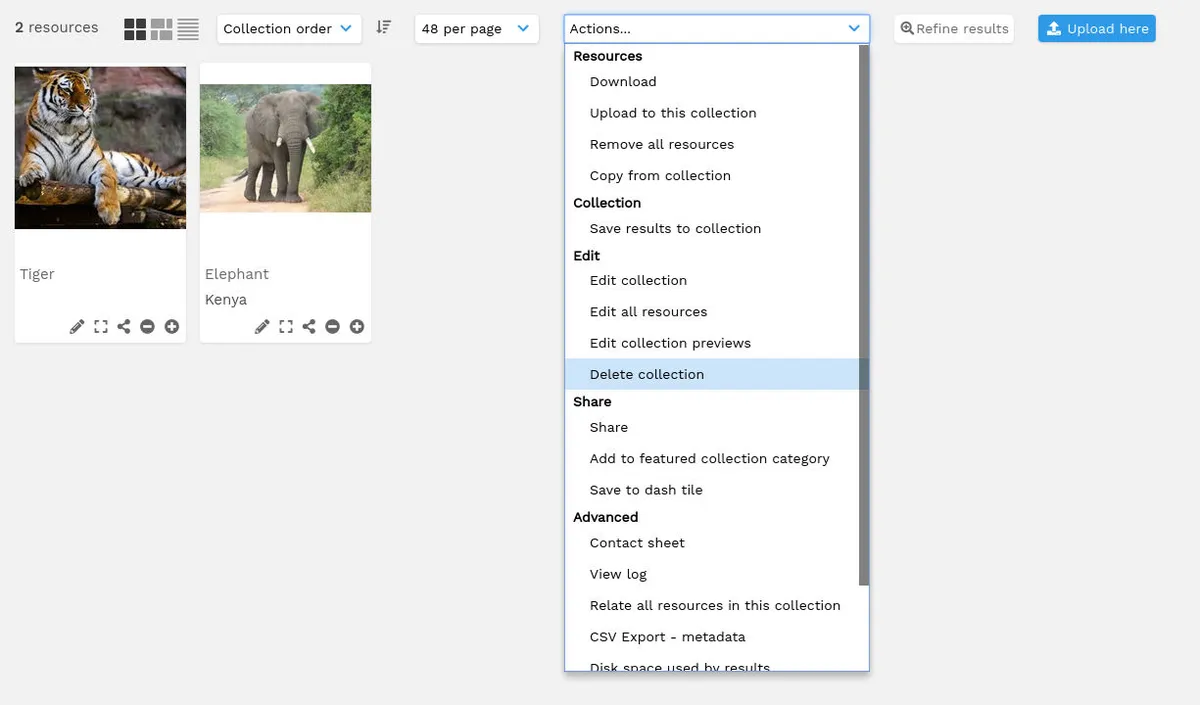Image resolution: width=1200 pixels, height=705 pixels.
Task: Switch to large thumbnail grid view
Action: pos(135,29)
